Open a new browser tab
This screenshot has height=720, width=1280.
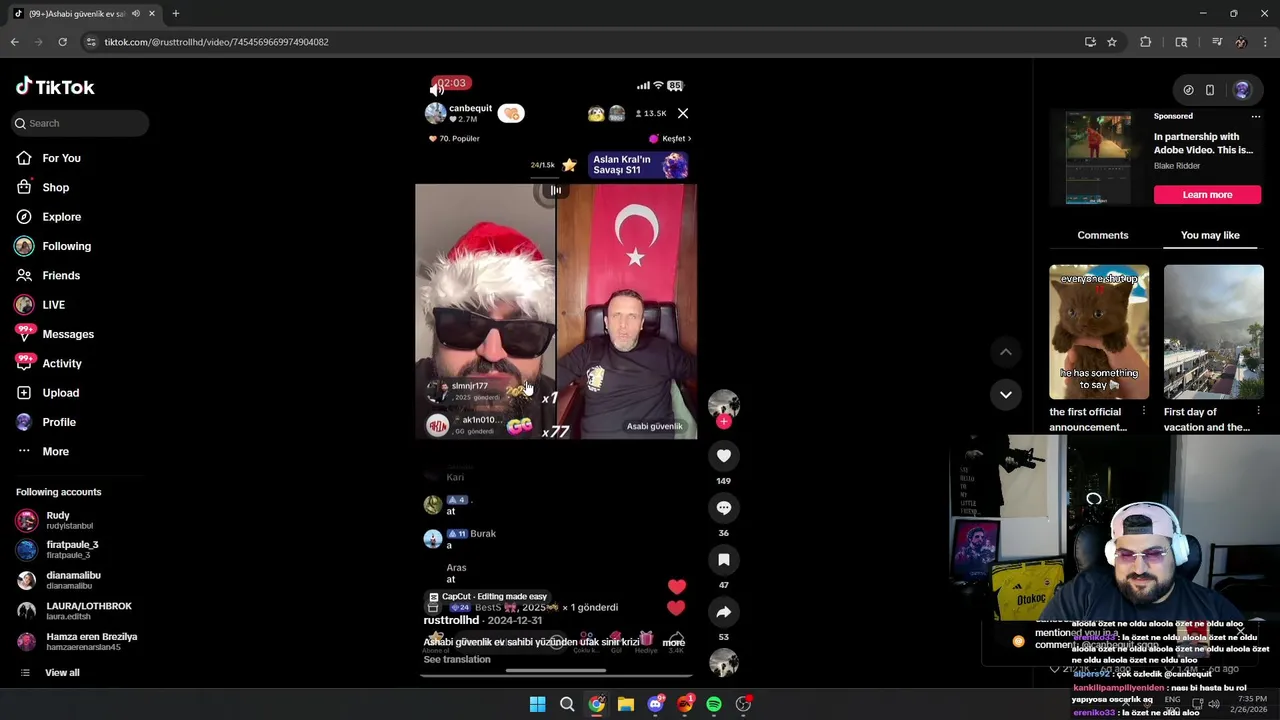176,14
